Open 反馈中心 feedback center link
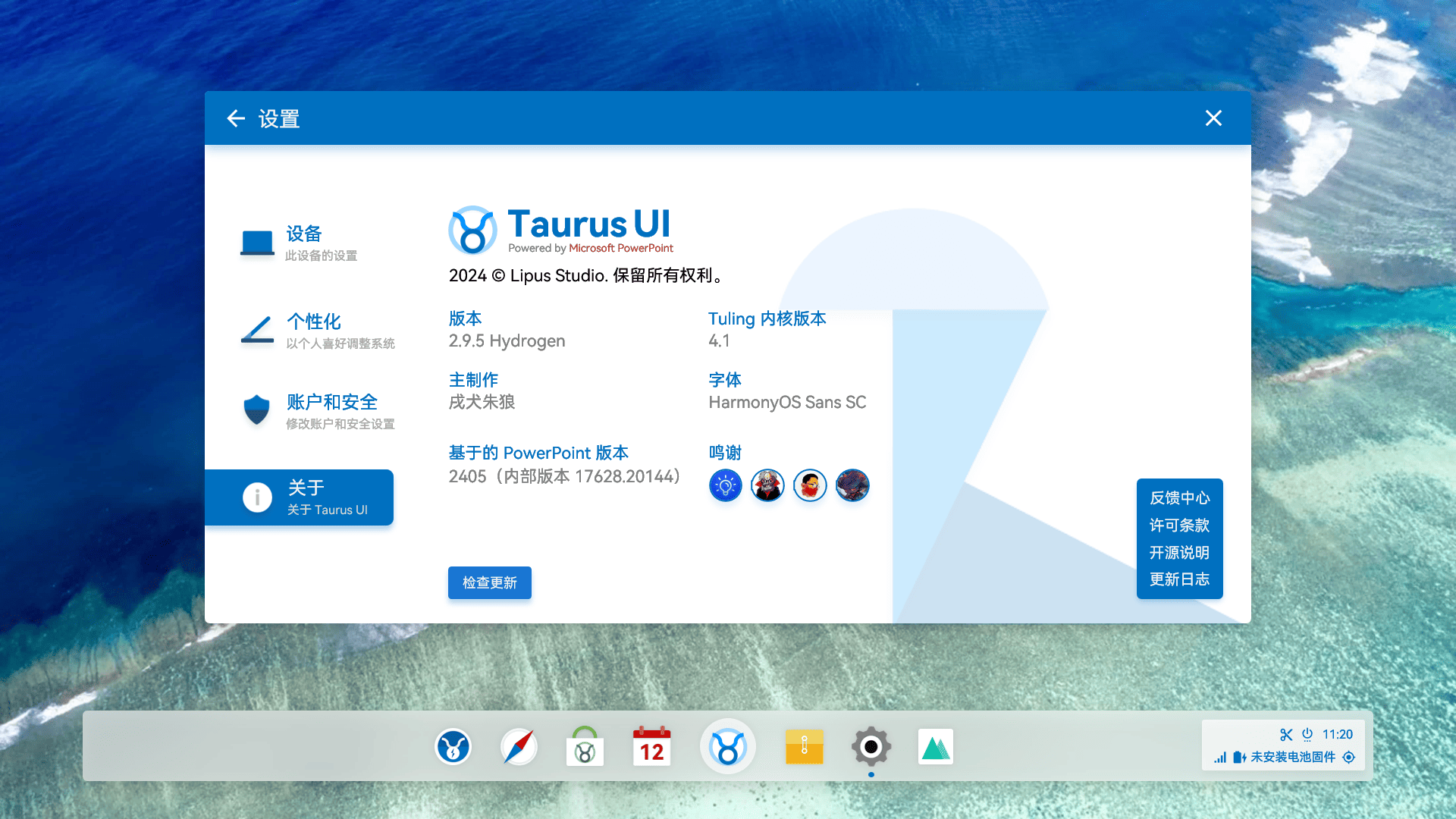This screenshot has width=1456, height=819. 1179,498
